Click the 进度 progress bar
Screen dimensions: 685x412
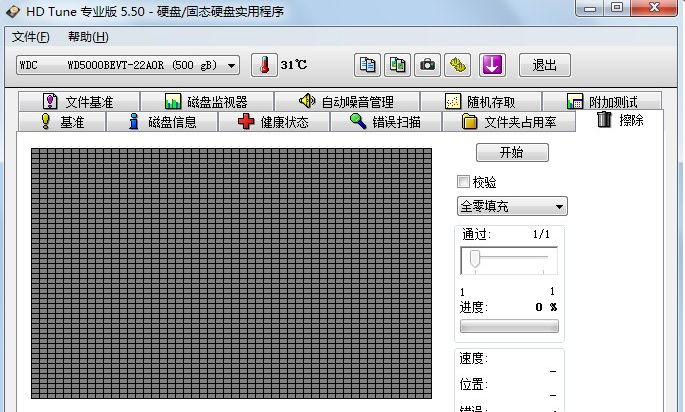509,326
